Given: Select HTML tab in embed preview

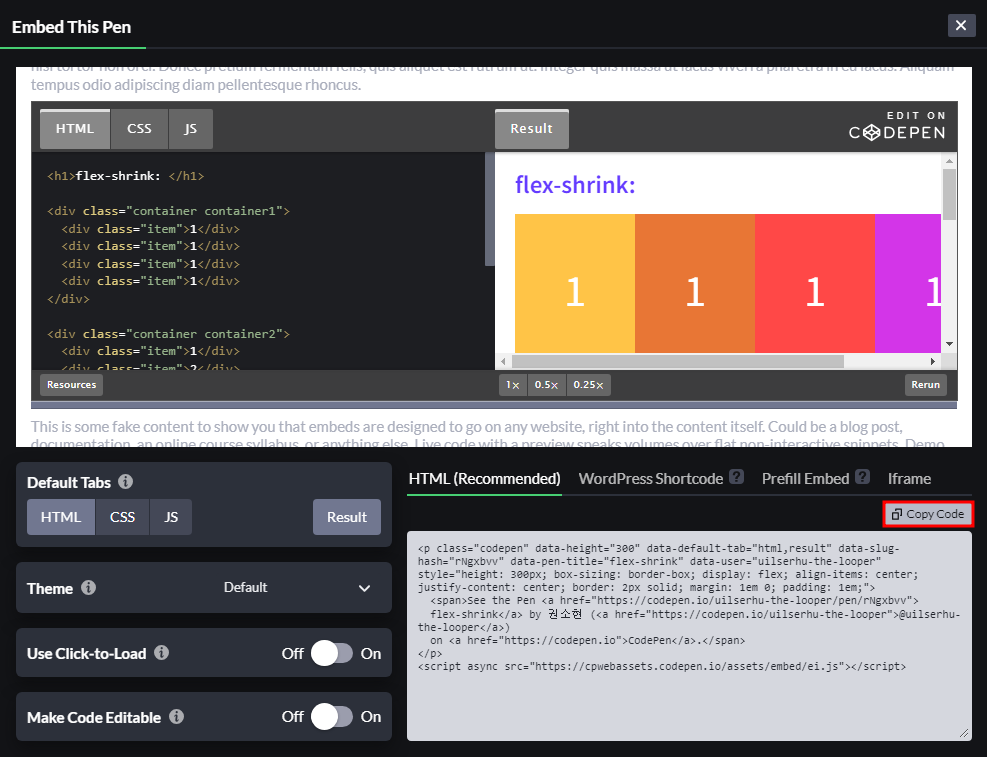Looking at the screenshot, I should tap(75, 129).
